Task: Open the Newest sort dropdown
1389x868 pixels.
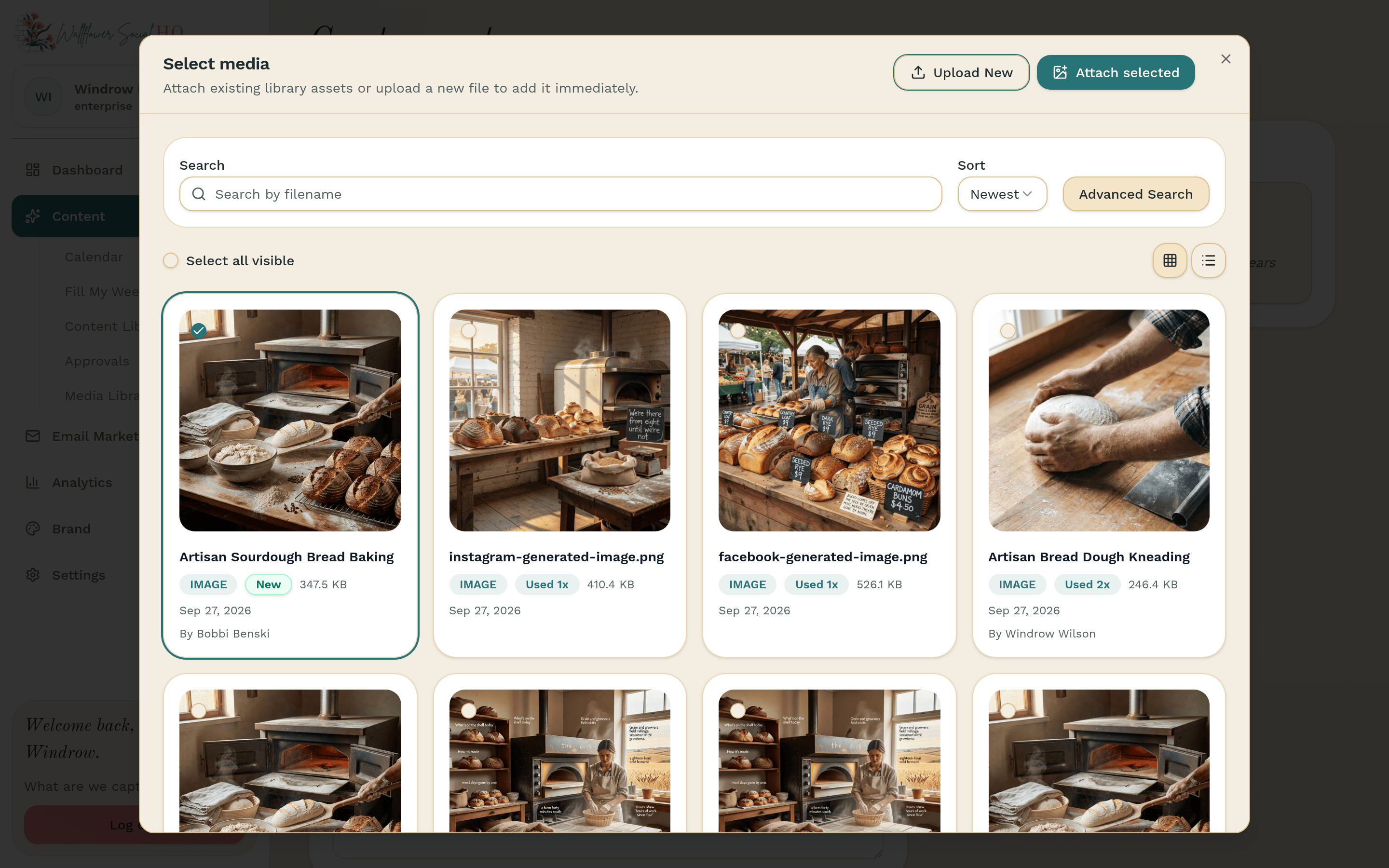Action: point(1002,194)
